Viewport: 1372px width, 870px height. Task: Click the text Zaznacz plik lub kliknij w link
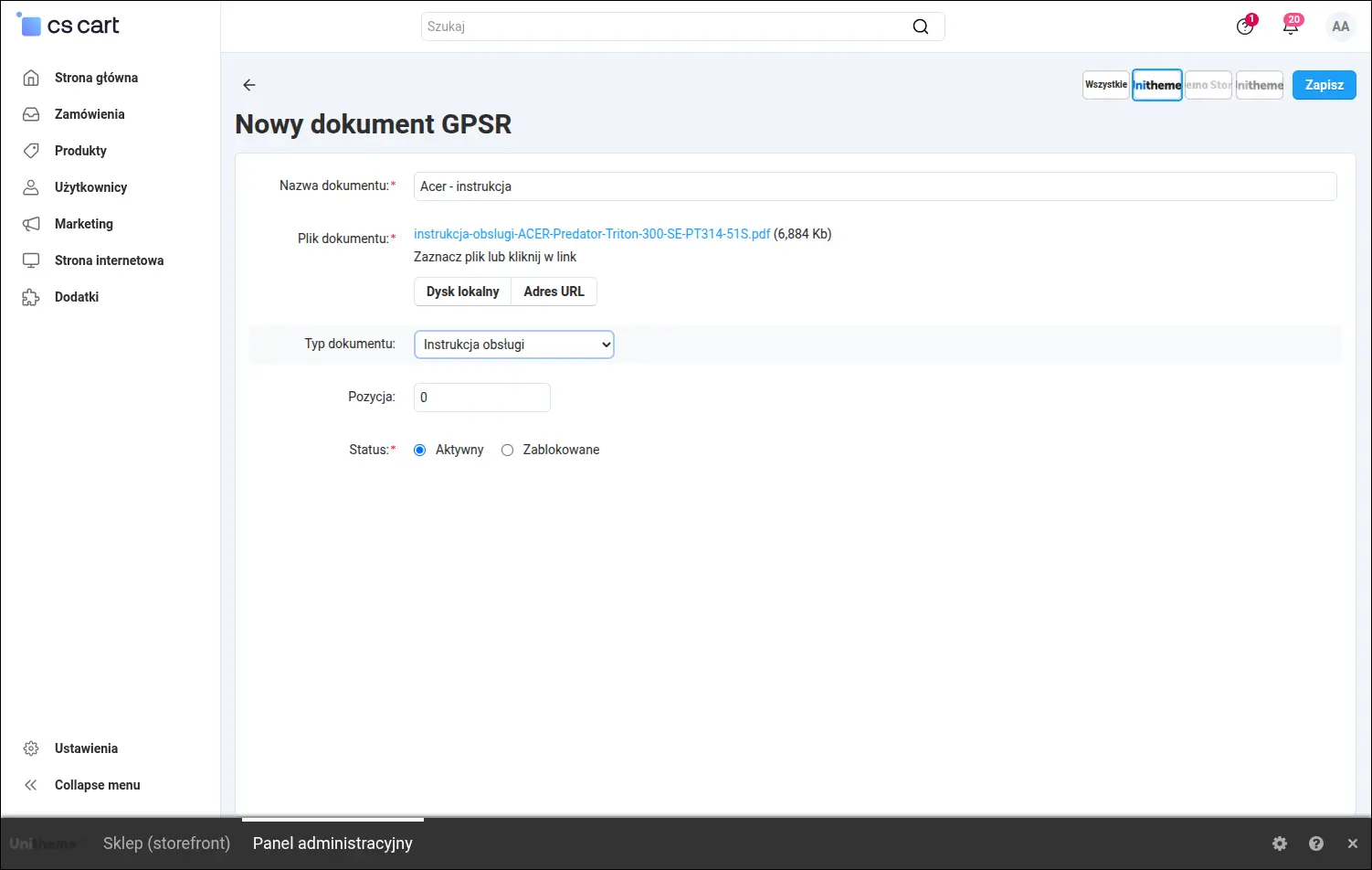click(x=495, y=257)
